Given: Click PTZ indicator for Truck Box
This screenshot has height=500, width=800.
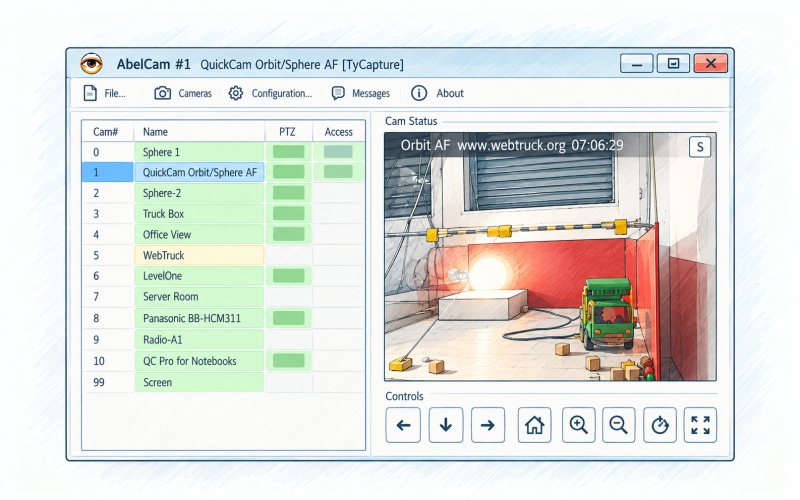Looking at the screenshot, I should click(289, 213).
